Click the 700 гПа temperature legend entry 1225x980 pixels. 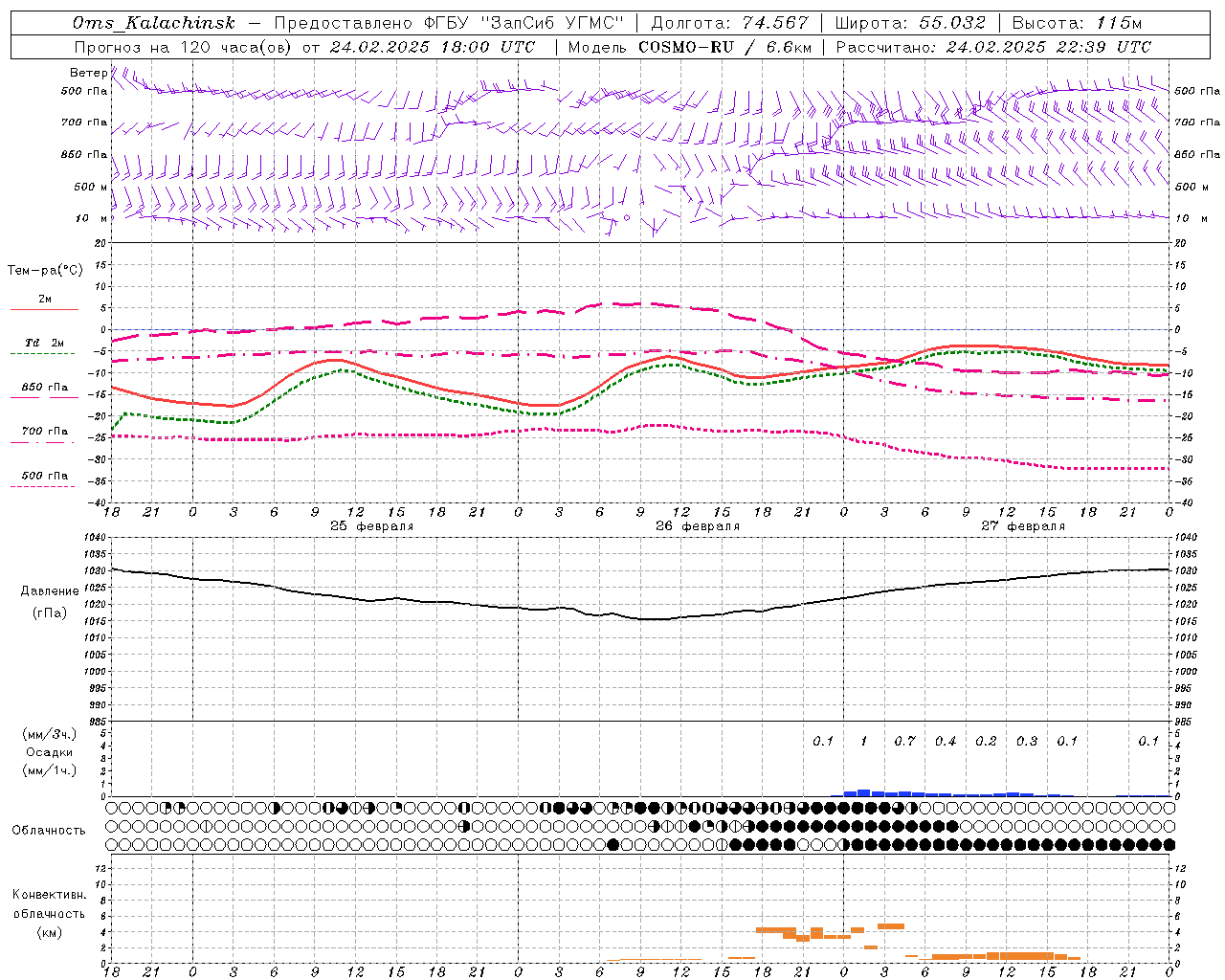[45, 432]
